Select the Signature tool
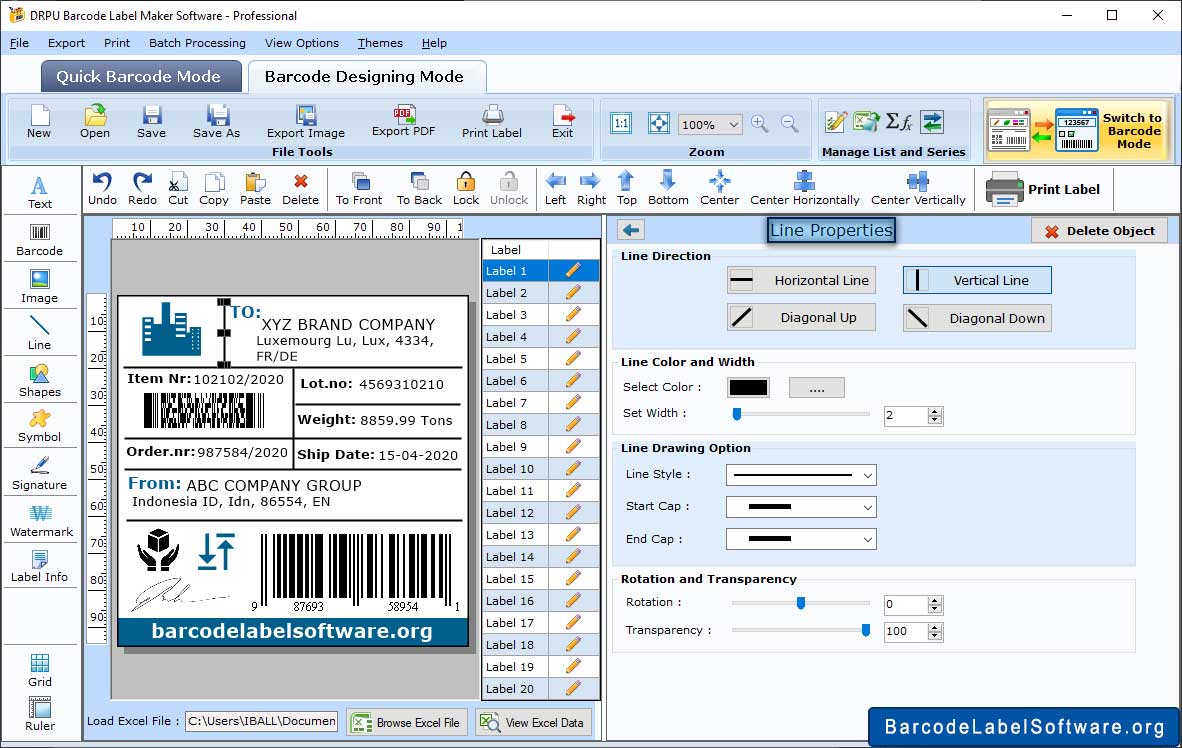The image size is (1182, 748). pyautogui.click(x=40, y=474)
